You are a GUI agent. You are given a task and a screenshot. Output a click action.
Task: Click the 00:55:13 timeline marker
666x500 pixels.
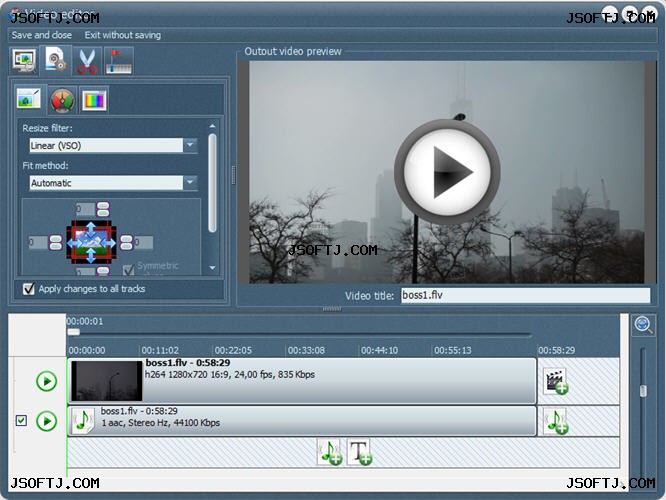tap(452, 350)
